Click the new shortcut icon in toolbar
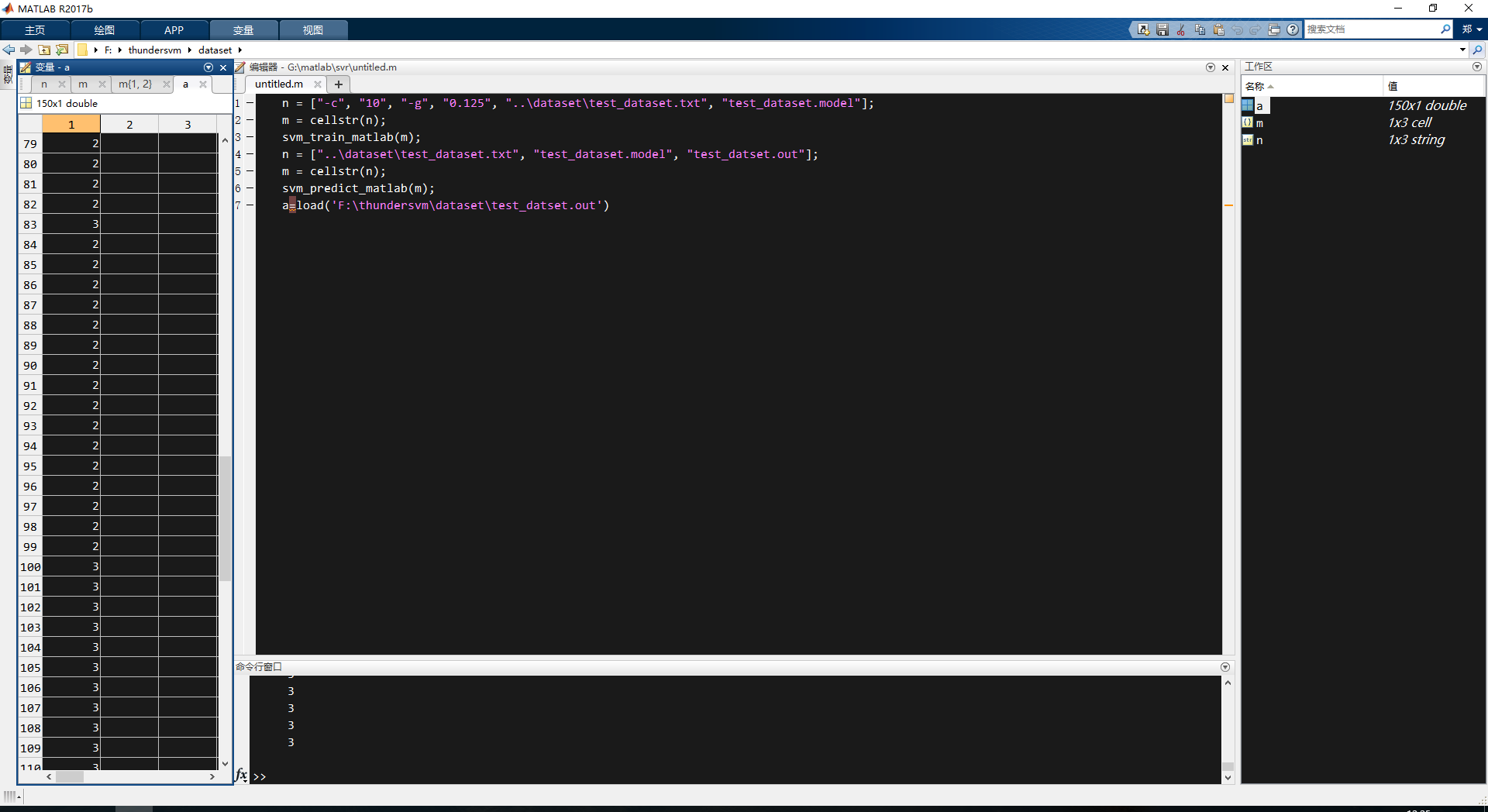1488x812 pixels. click(x=1143, y=29)
